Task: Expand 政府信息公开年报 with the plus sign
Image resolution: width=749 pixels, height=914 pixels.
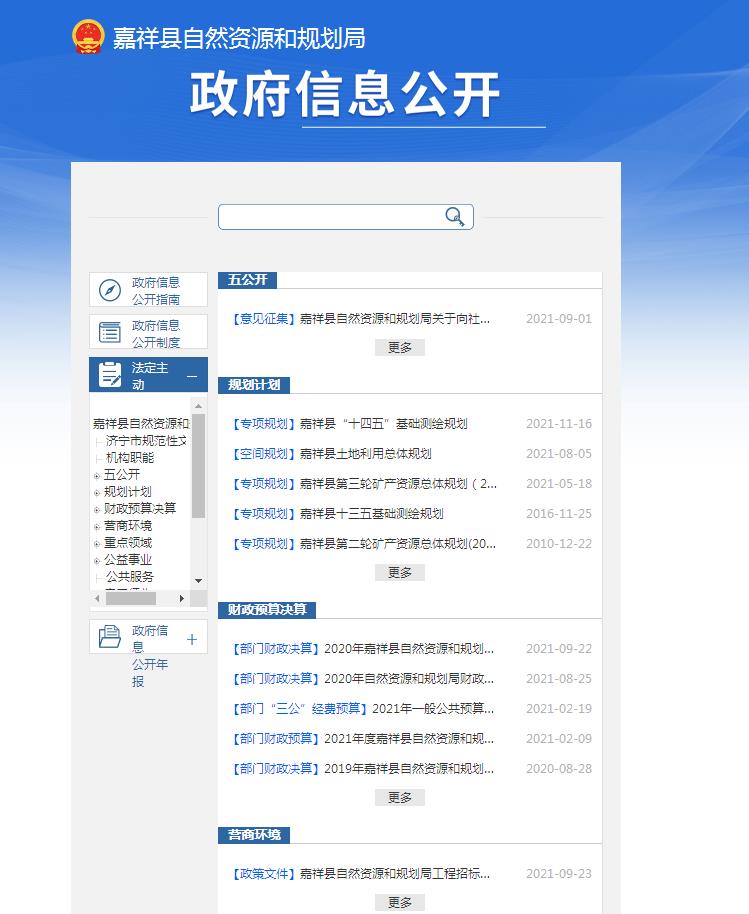Action: (x=192, y=639)
